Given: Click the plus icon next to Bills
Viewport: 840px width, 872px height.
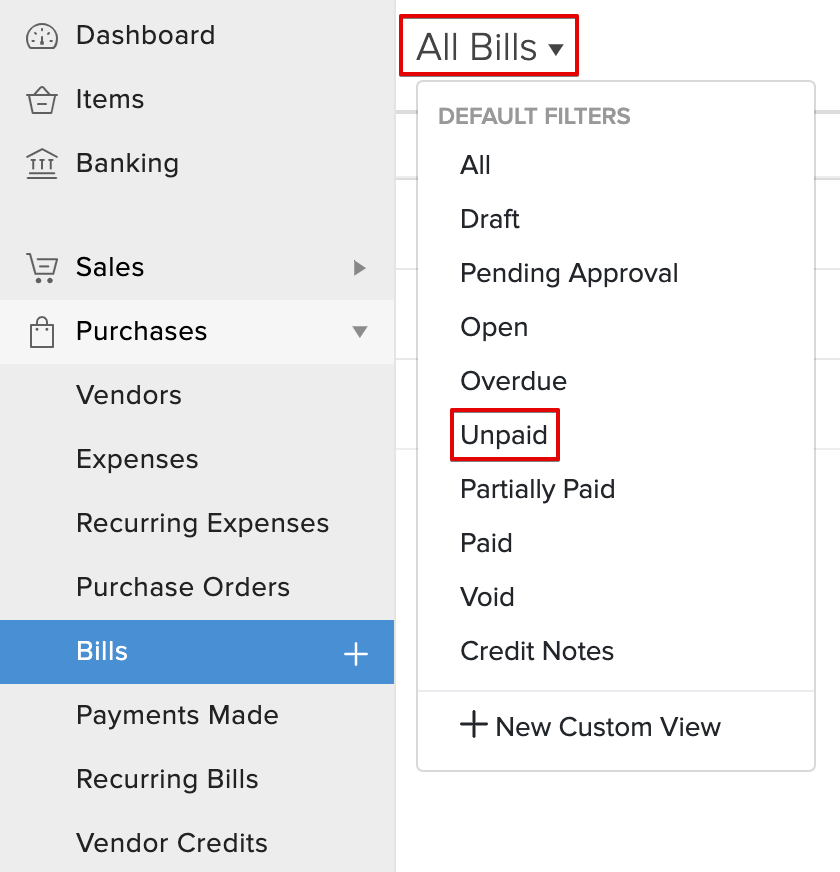Looking at the screenshot, I should coord(355,652).
